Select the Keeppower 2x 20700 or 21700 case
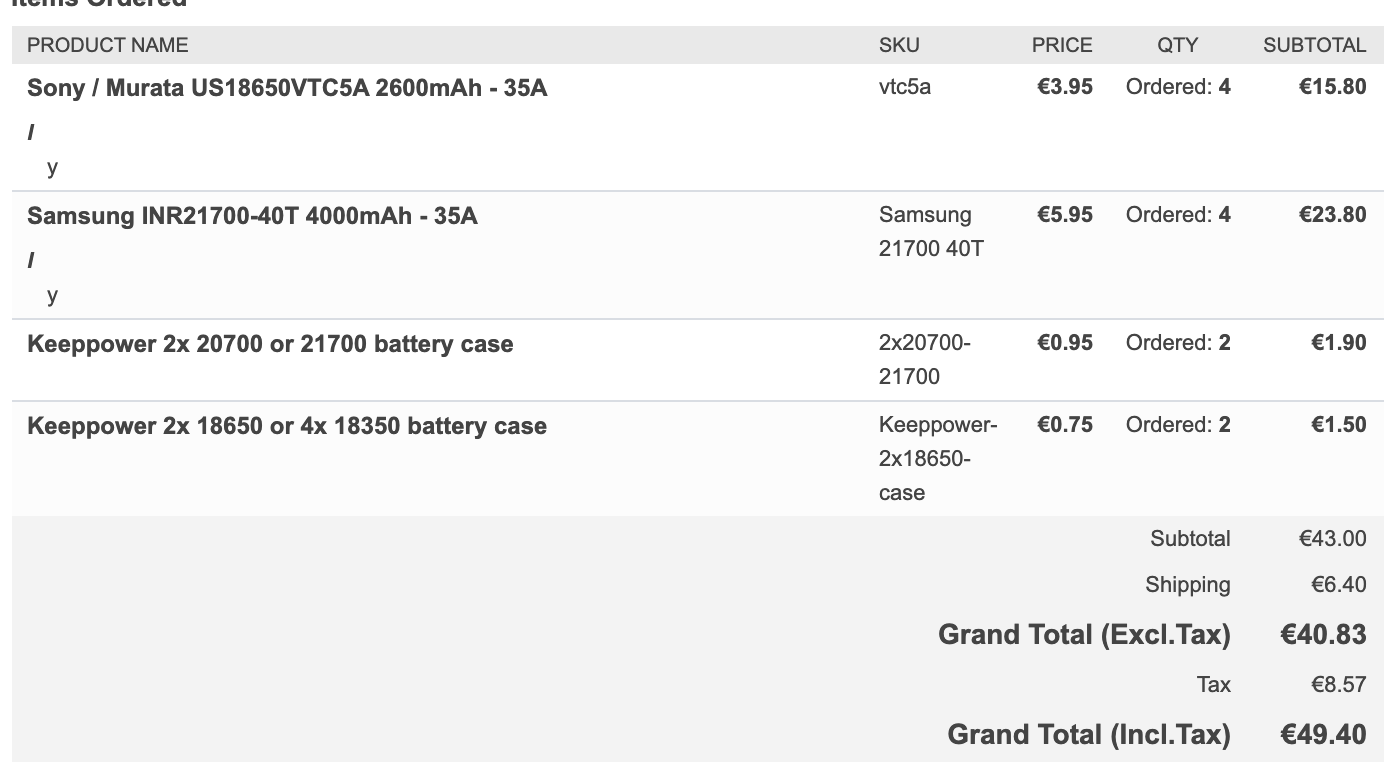The height and width of the screenshot is (770, 1394). [270, 344]
